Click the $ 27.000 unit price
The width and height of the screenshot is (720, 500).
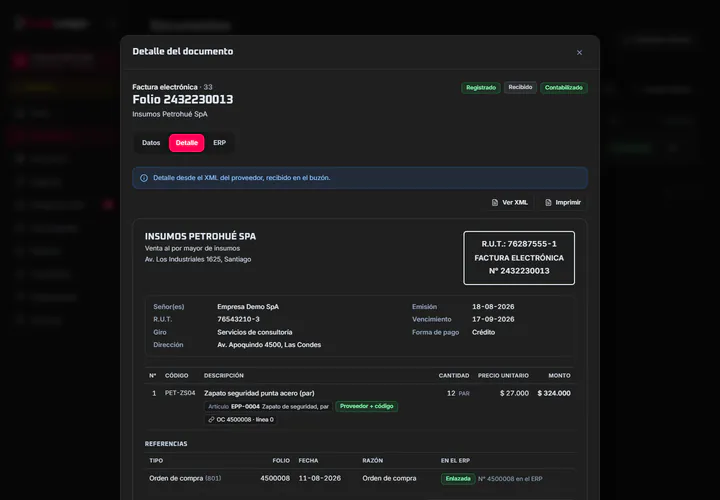514,393
